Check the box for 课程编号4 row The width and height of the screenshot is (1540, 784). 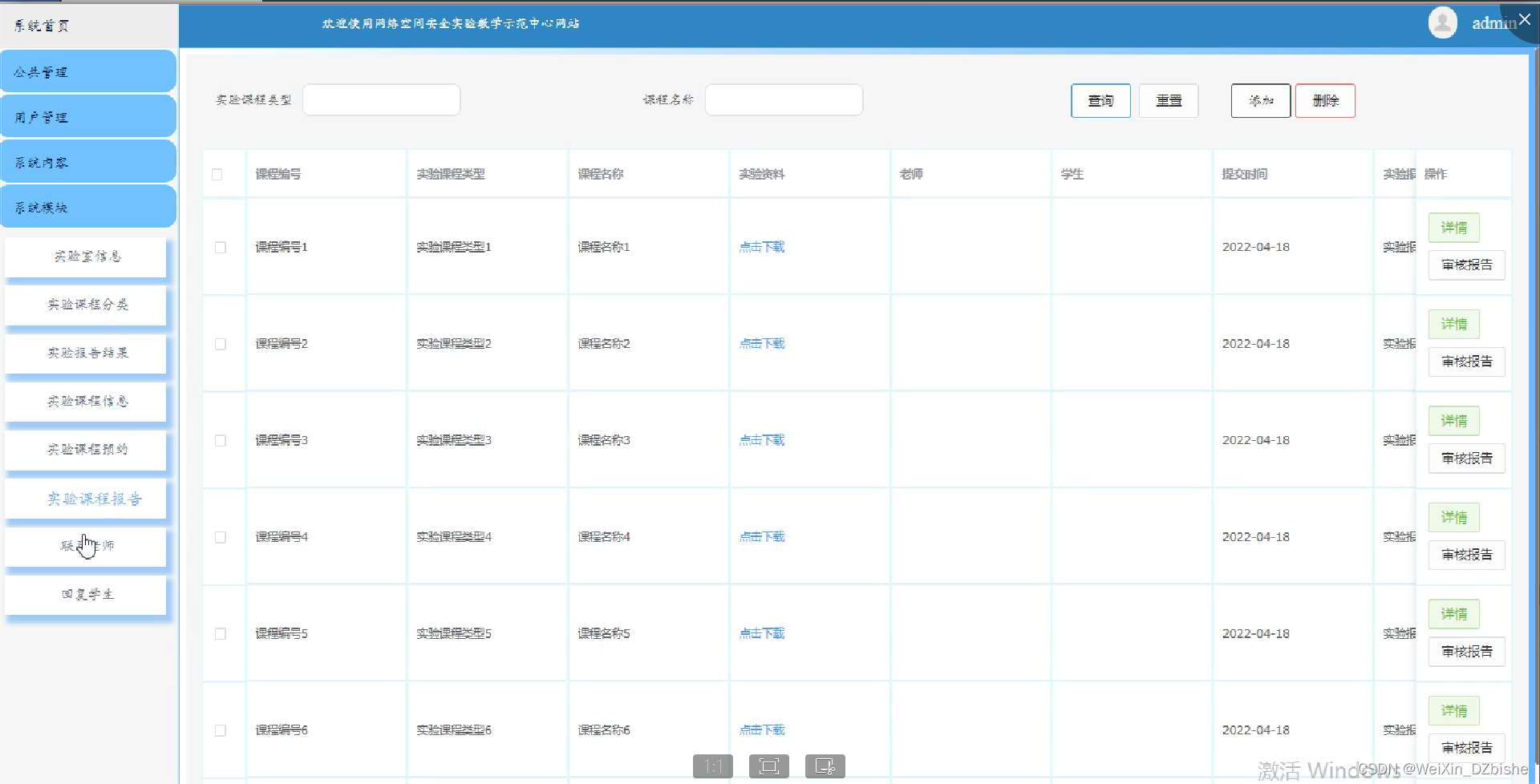coord(221,537)
